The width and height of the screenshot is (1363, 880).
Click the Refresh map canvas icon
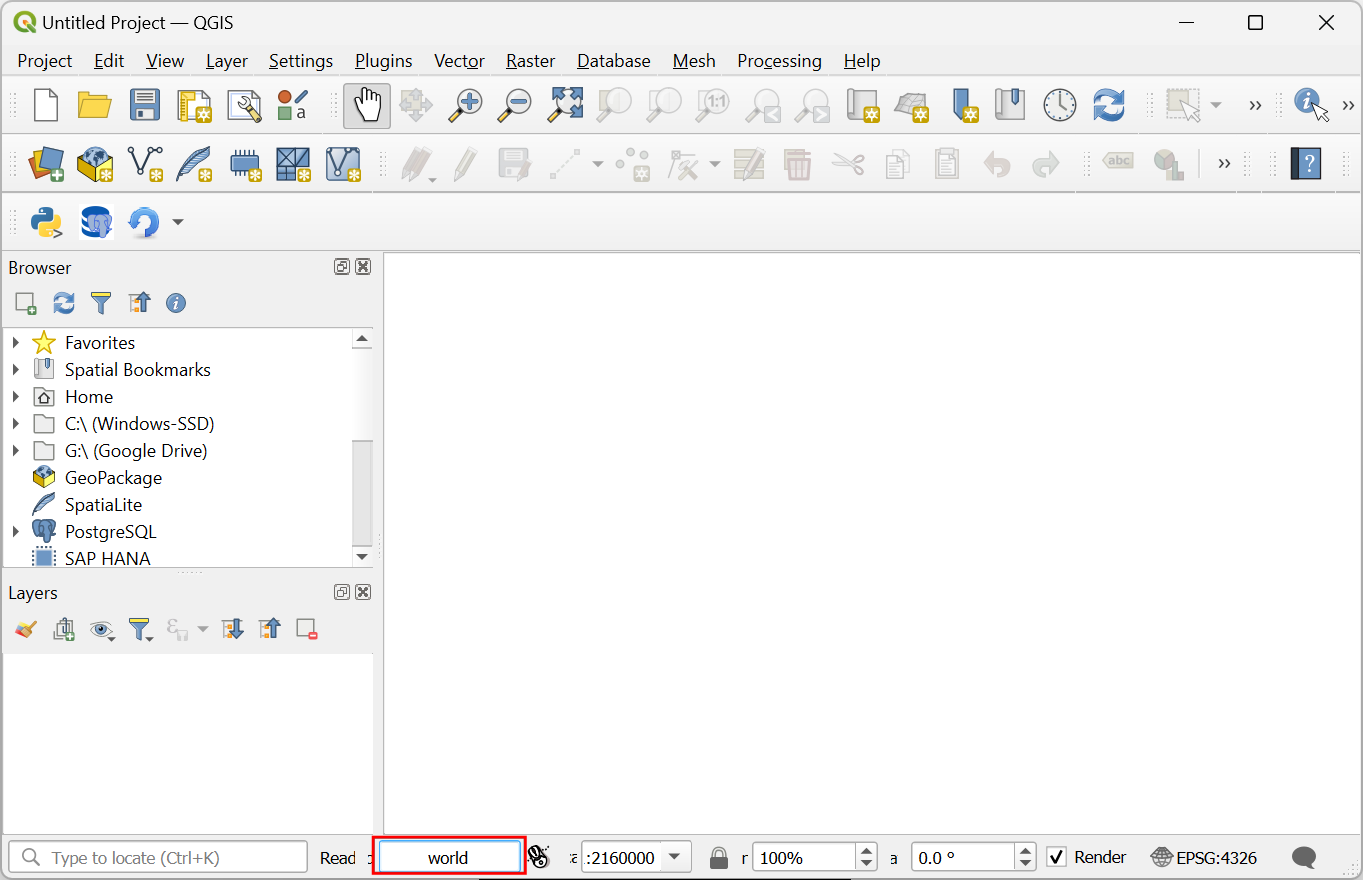pyautogui.click(x=1108, y=105)
